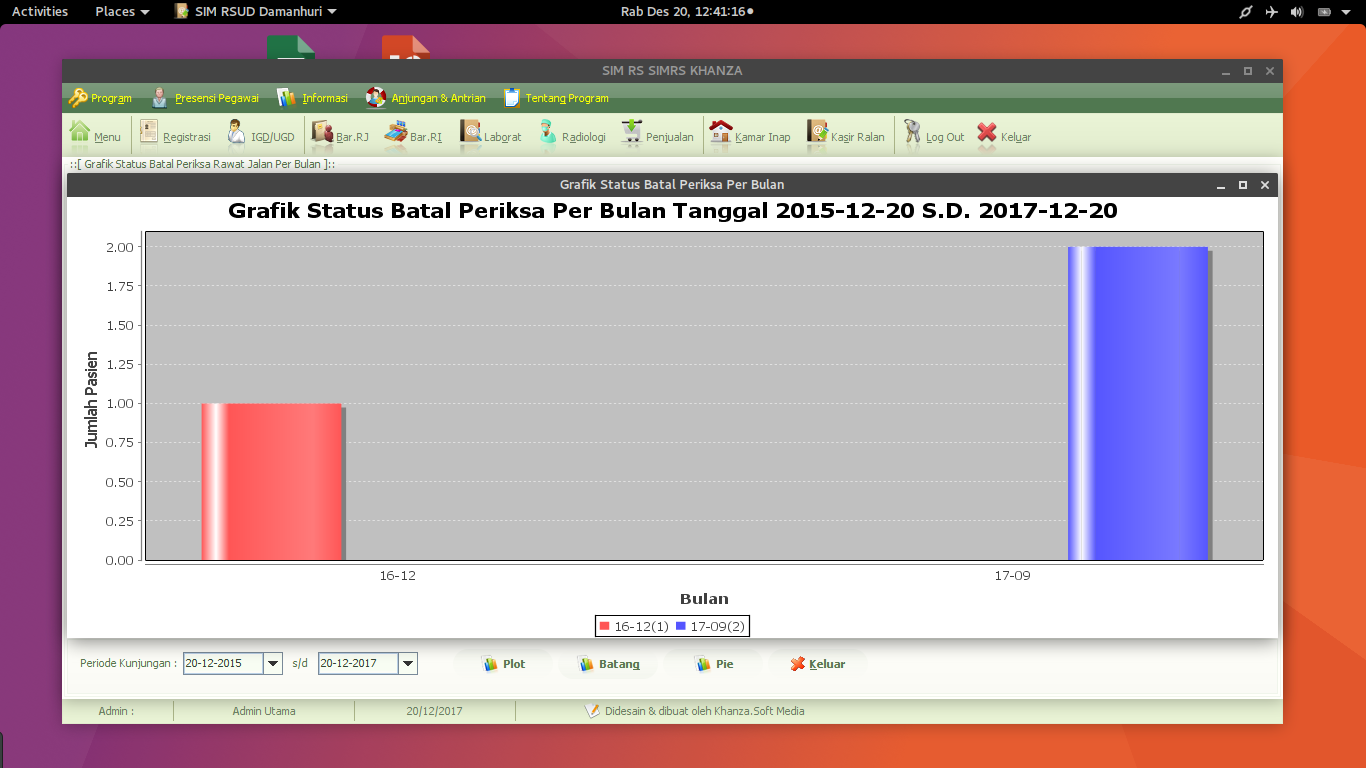Viewport: 1366px width, 768px height.
Task: Expand the end date 20-12-2017 dropdown
Action: click(x=407, y=663)
